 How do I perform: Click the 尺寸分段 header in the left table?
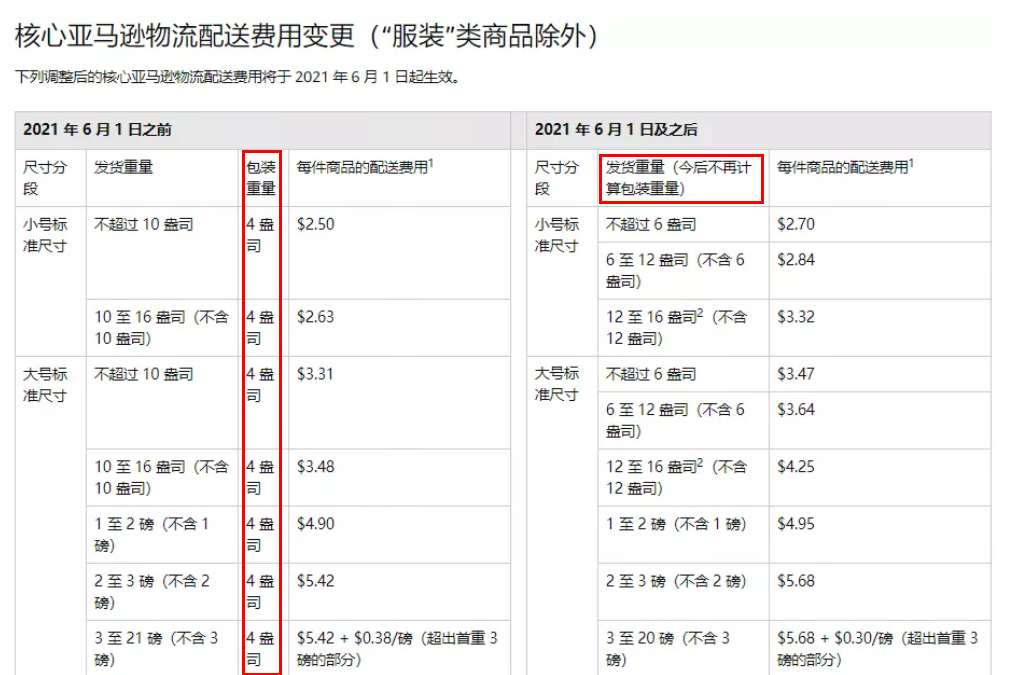(42, 177)
